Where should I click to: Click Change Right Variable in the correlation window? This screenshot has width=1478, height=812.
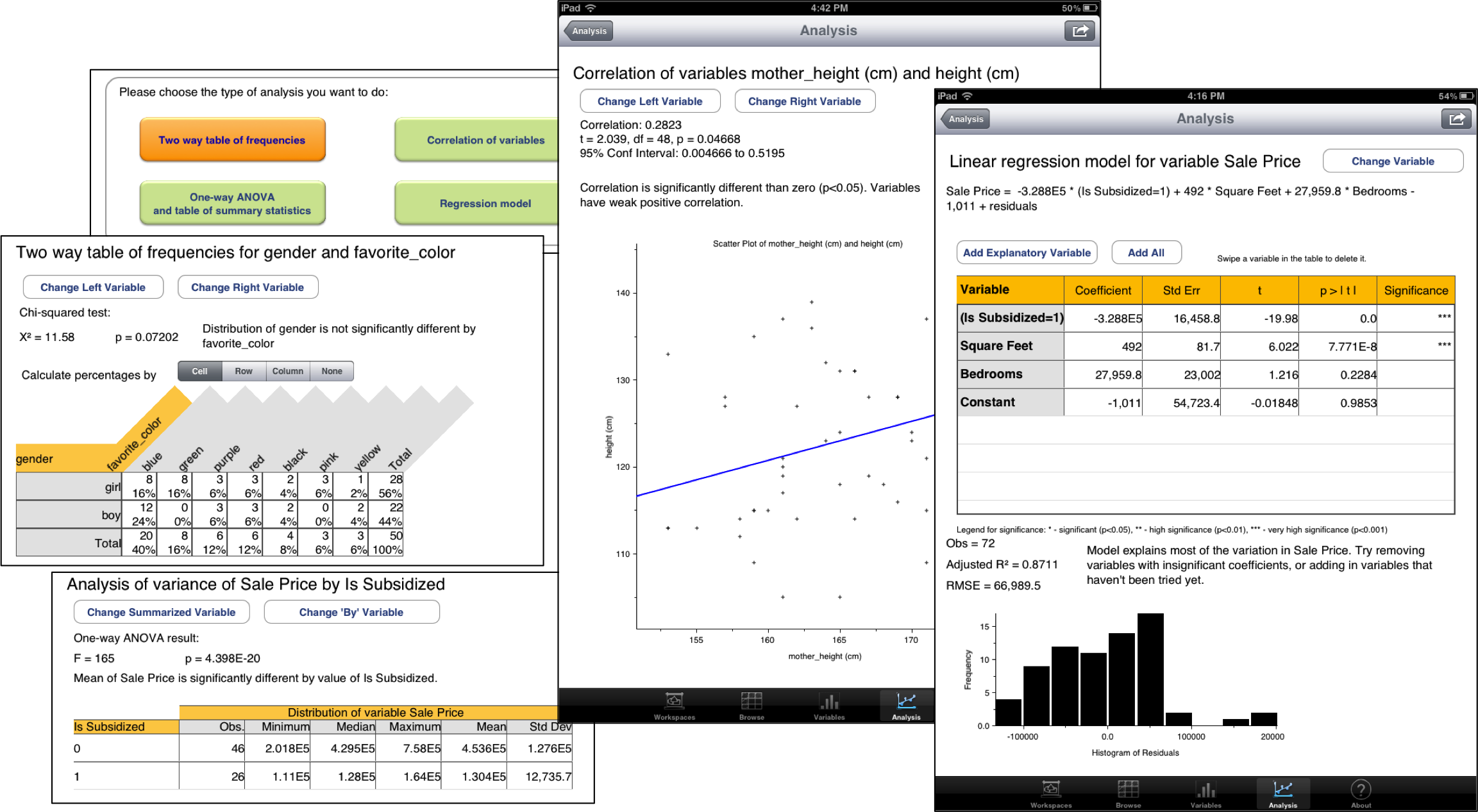tap(805, 101)
